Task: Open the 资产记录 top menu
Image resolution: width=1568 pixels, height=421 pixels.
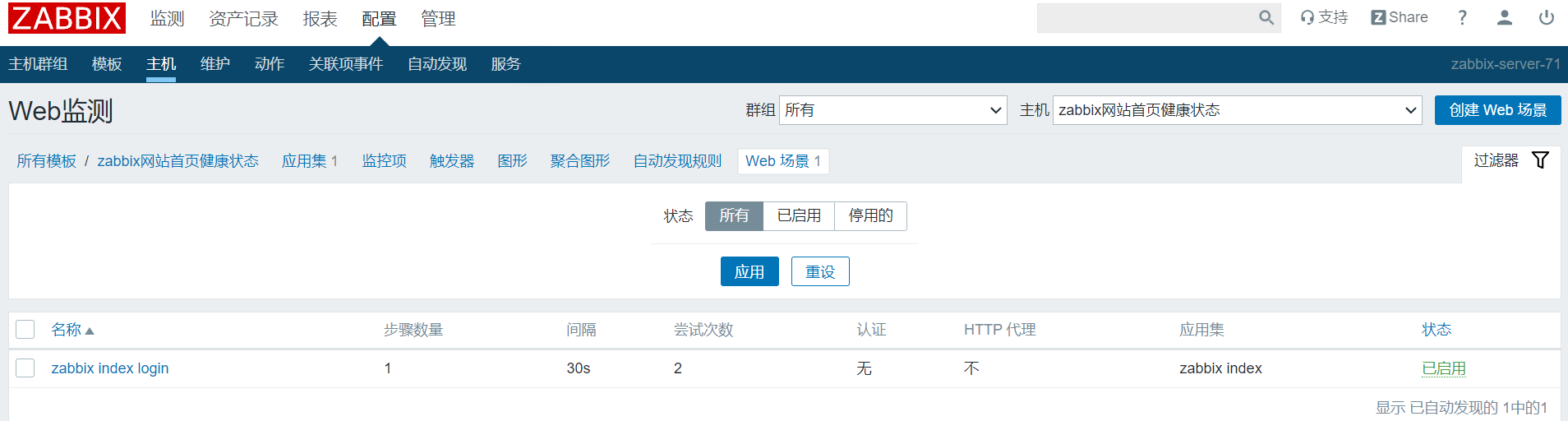Action: coord(243,18)
